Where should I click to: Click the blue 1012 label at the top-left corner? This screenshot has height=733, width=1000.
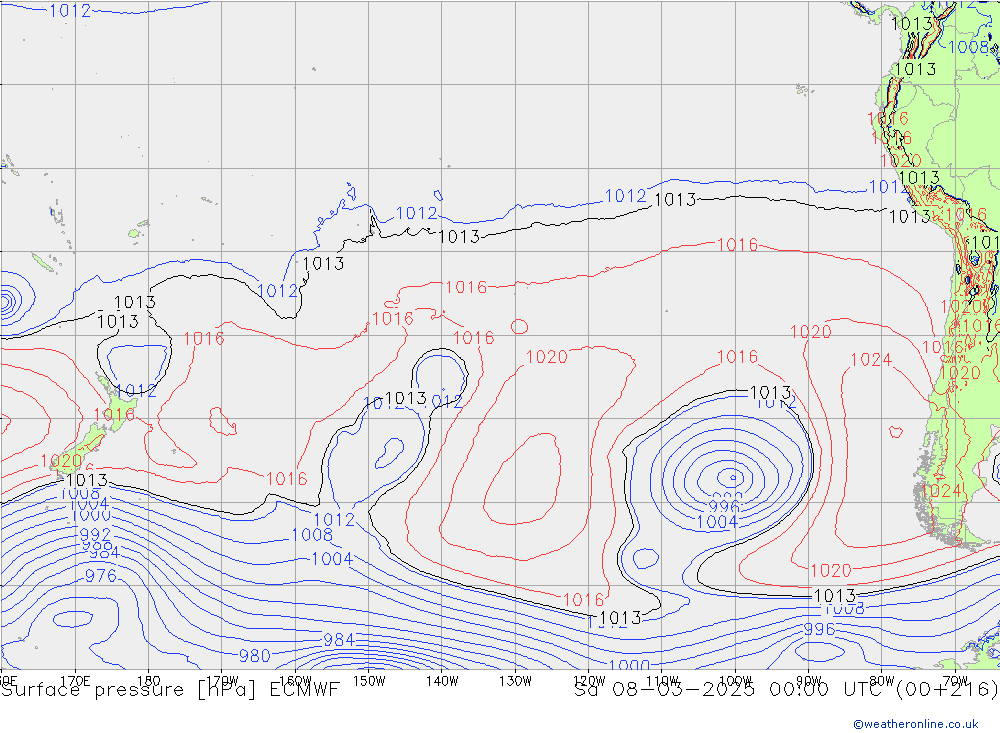(70, 11)
